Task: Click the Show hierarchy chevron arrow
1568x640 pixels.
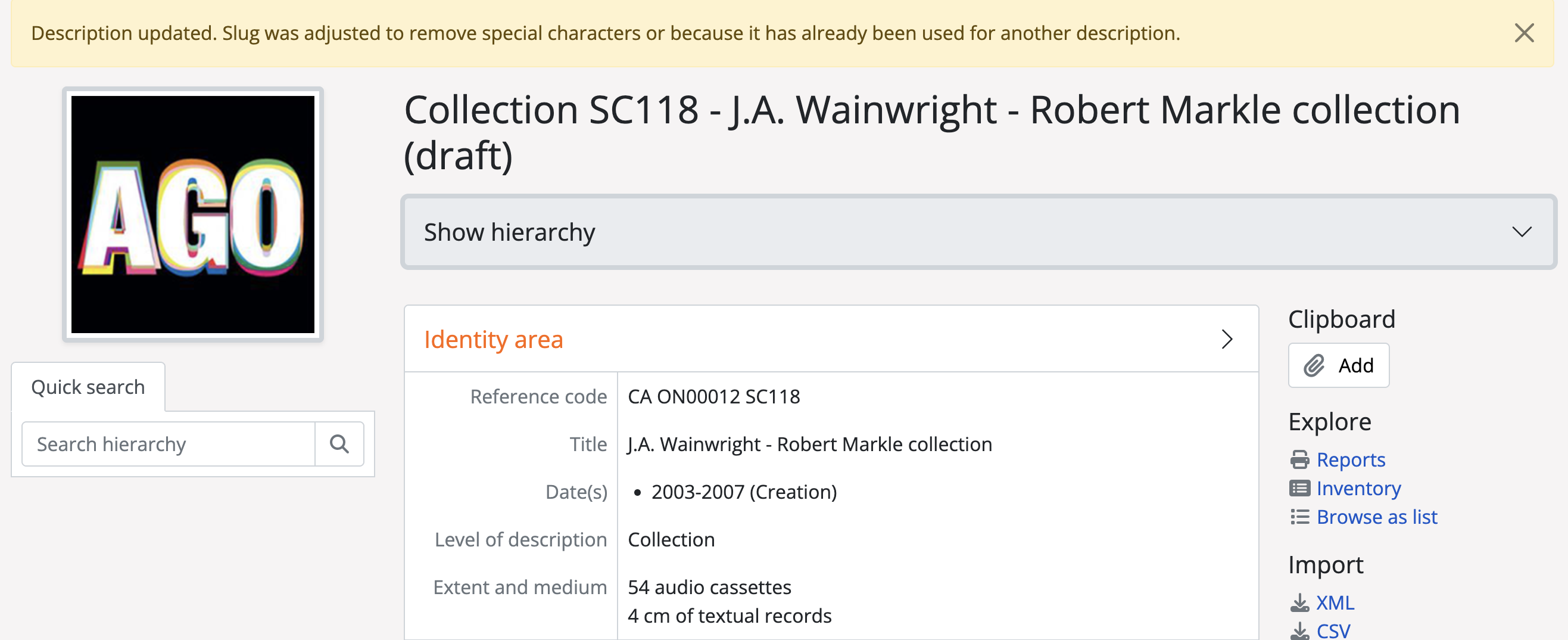Action: point(1522,232)
